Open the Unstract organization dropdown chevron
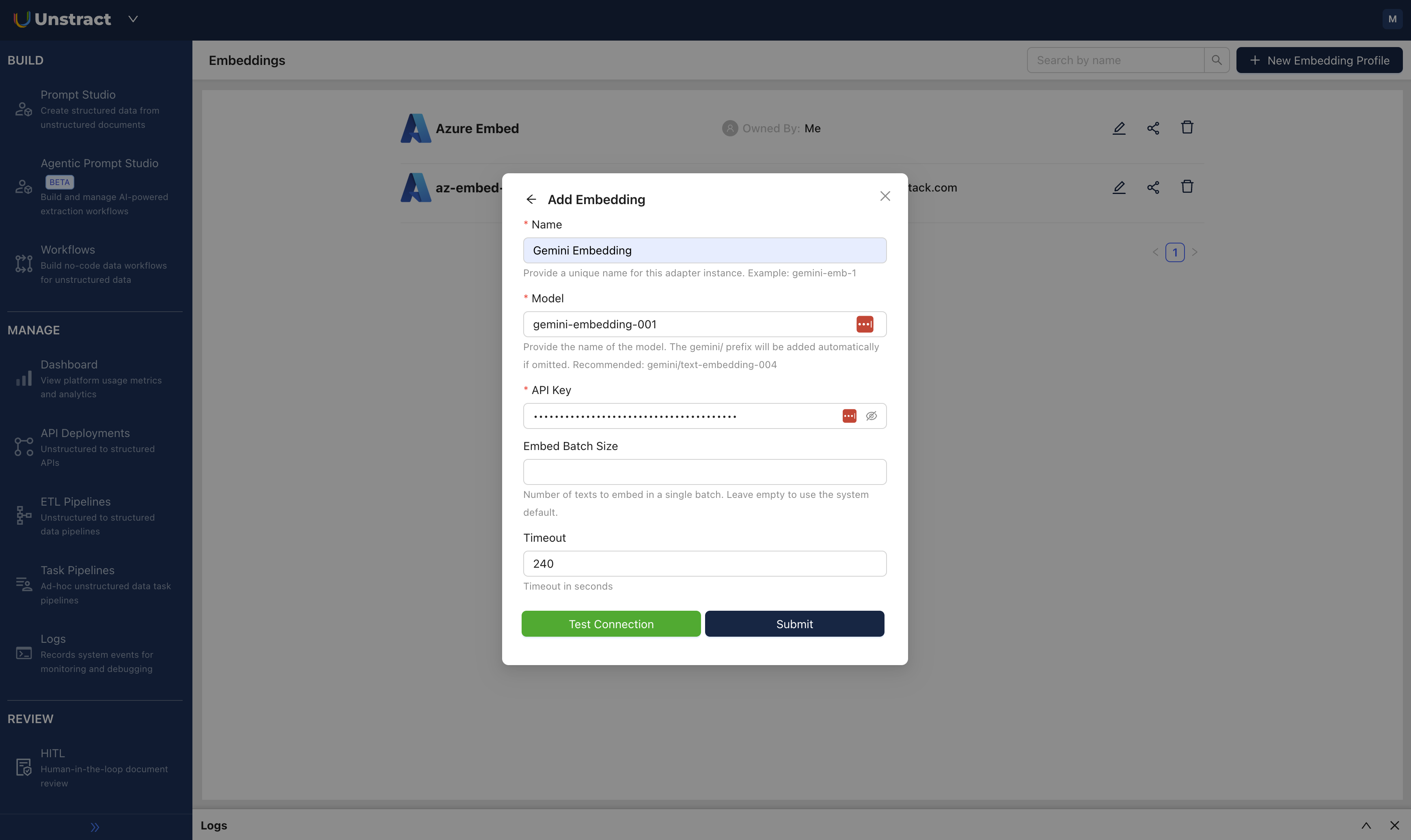The height and width of the screenshot is (840, 1411). [x=133, y=19]
